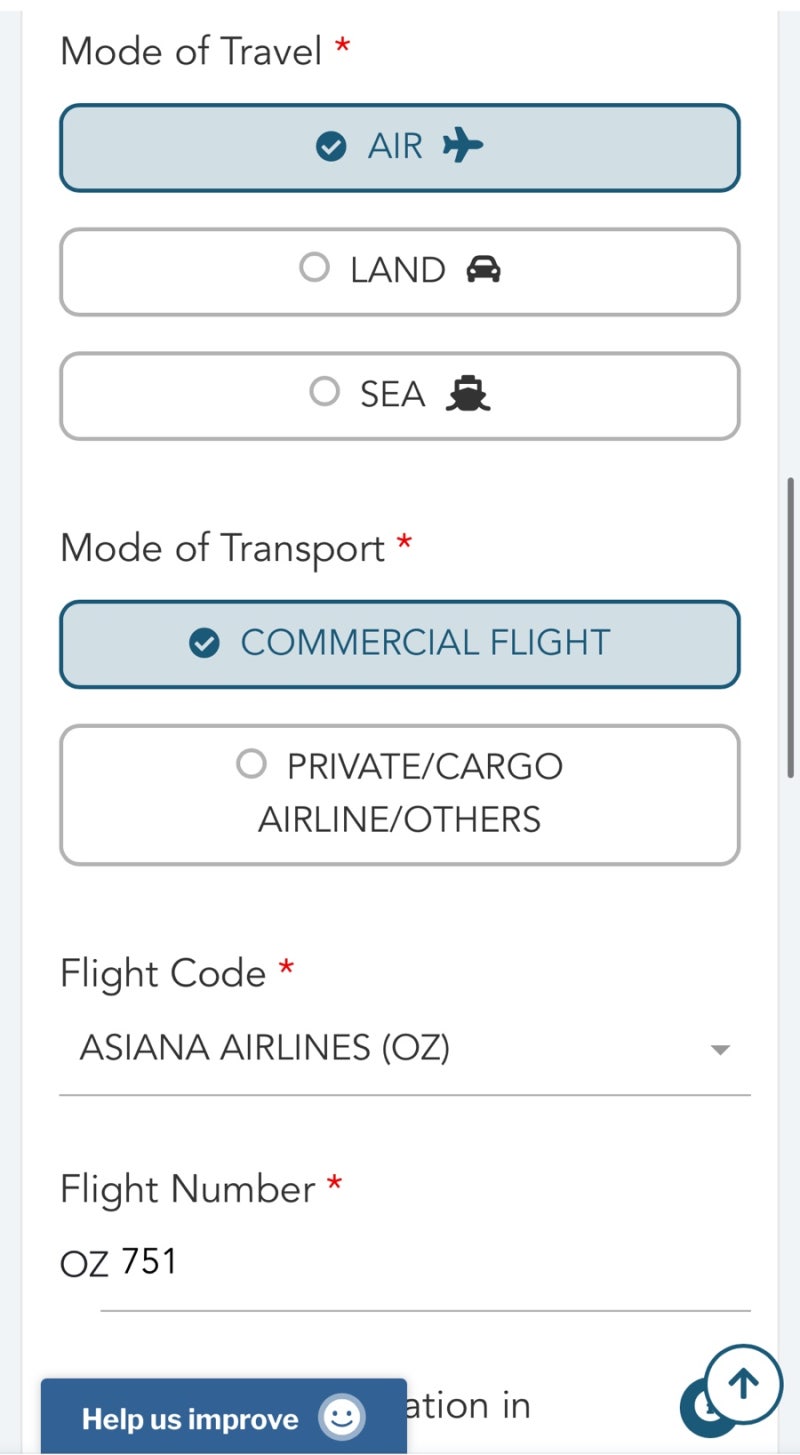Click the airplane icon in AIR option
The image size is (800, 1455).
tap(463, 146)
